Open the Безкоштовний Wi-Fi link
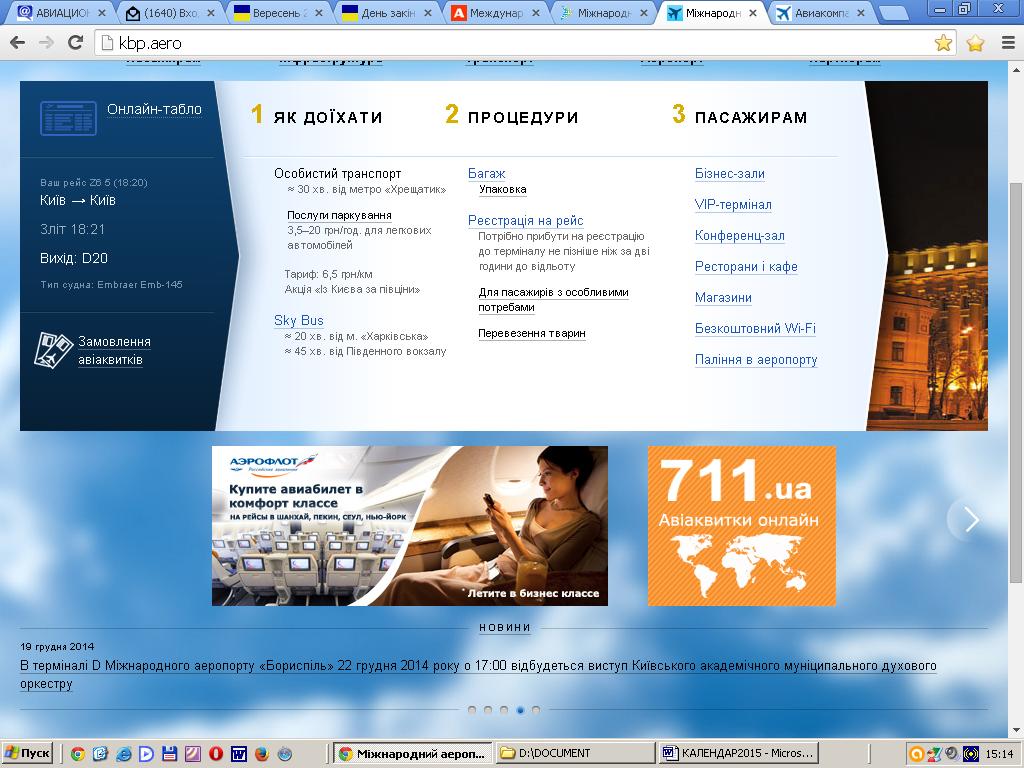1024x768 pixels. click(755, 329)
